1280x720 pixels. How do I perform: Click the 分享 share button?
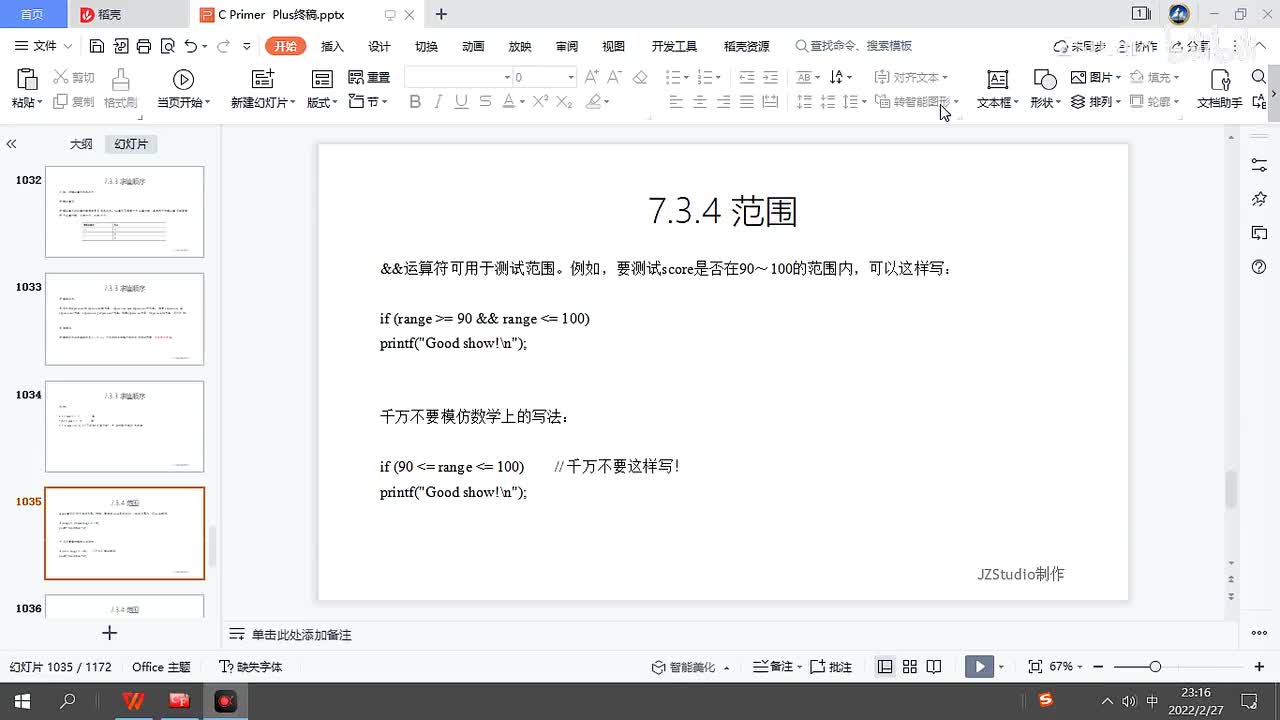[1190, 46]
